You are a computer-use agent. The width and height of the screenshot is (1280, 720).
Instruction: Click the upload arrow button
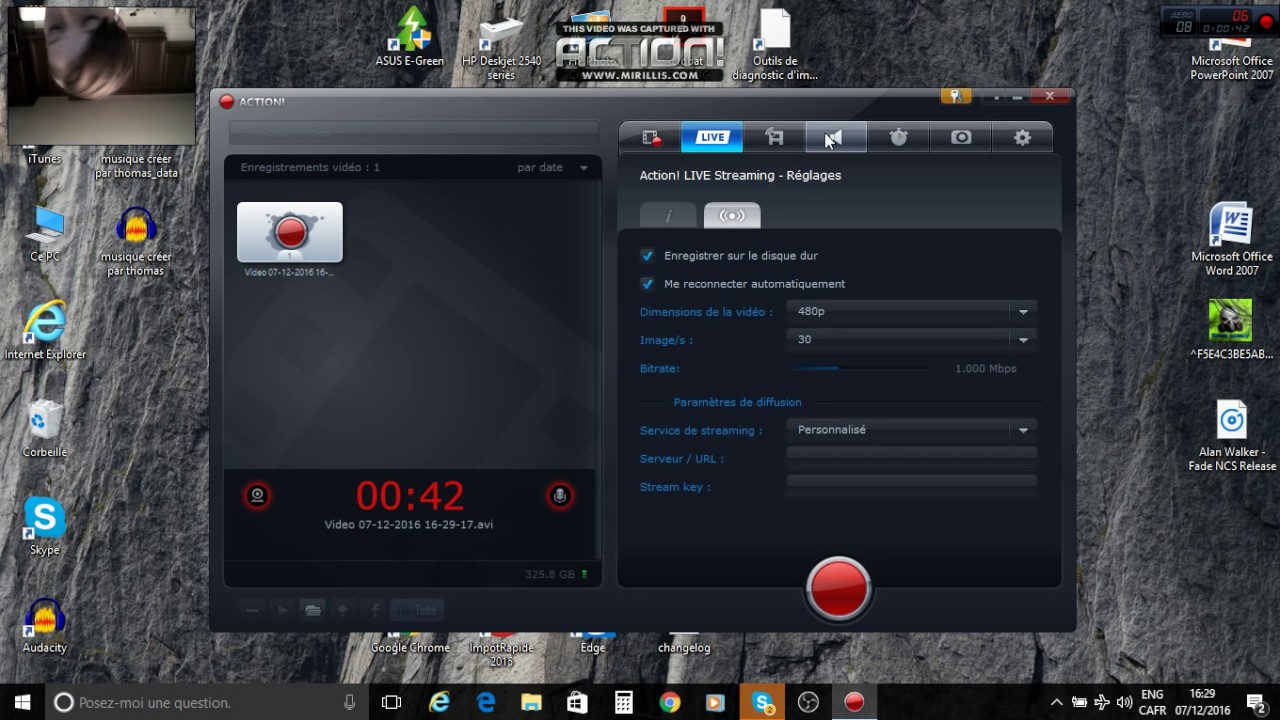(x=343, y=610)
